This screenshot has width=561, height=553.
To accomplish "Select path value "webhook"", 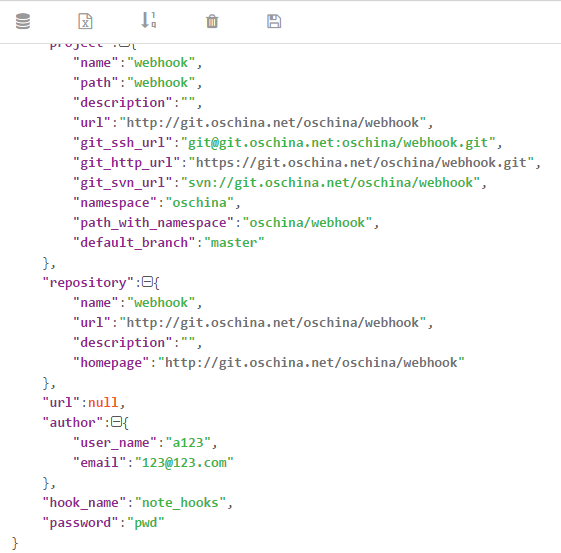I will [161, 83].
